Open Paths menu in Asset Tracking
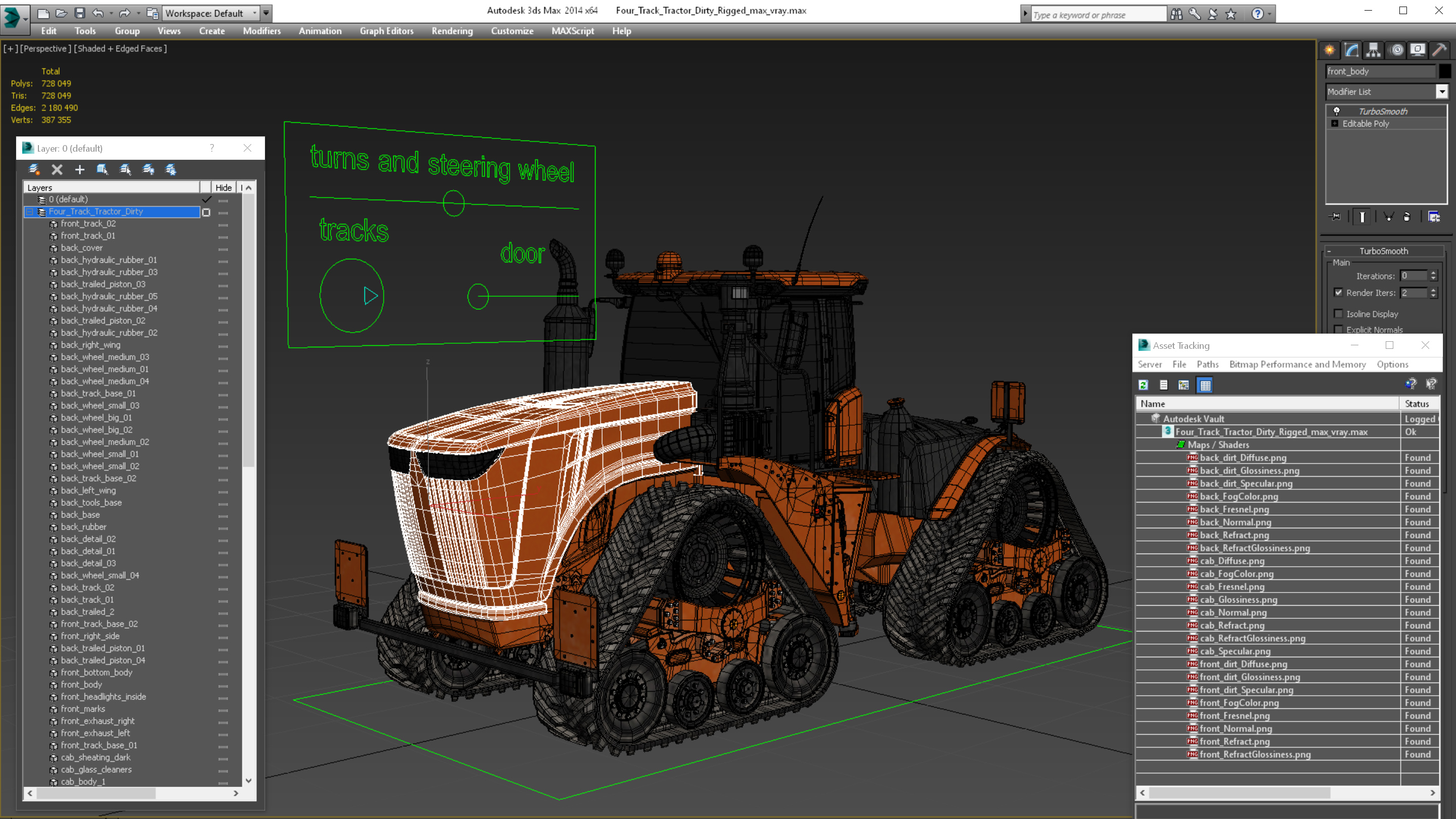This screenshot has width=1456, height=819. pos(1207,365)
